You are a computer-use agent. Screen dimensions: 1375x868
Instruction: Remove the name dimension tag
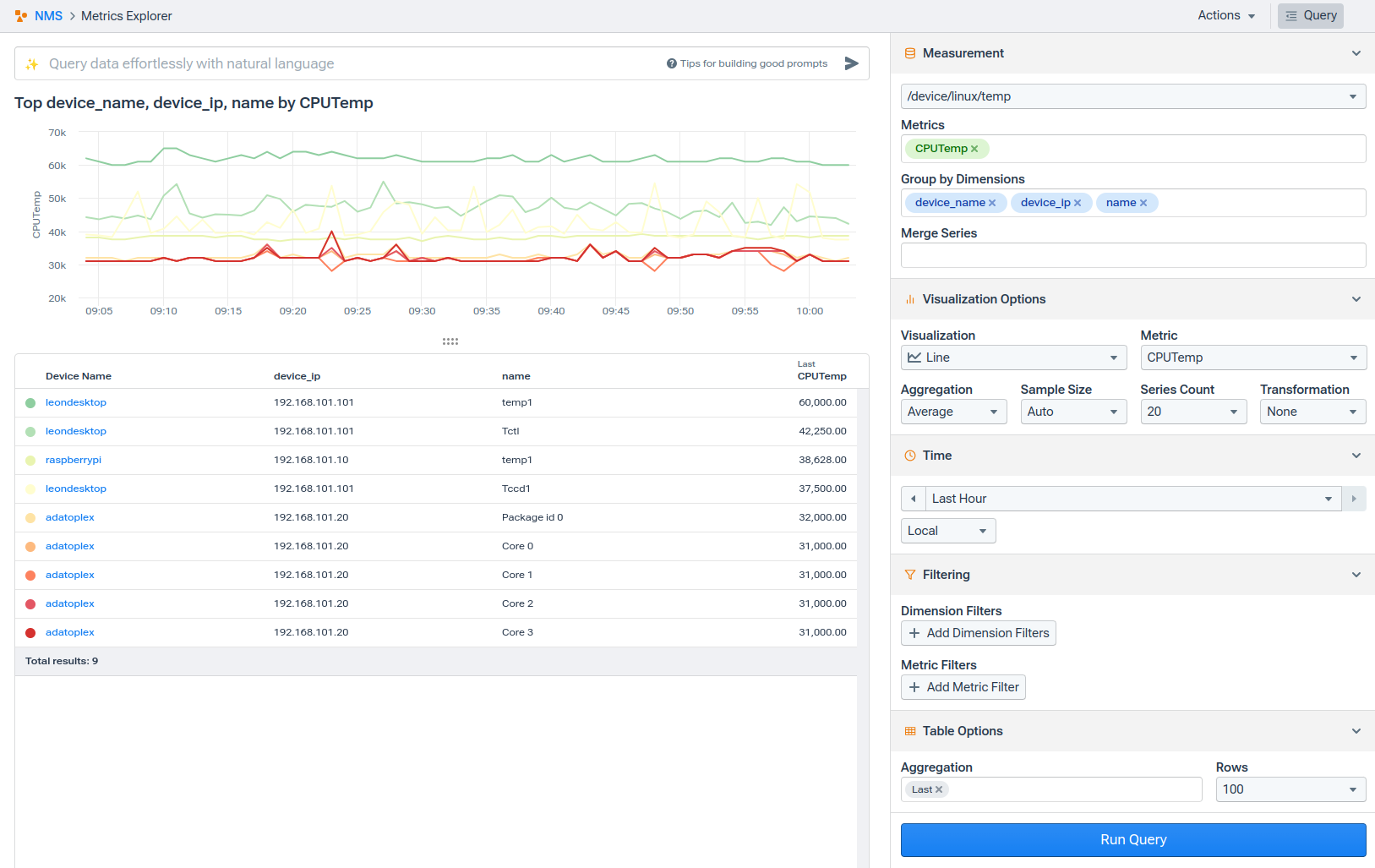pyautogui.click(x=1143, y=203)
